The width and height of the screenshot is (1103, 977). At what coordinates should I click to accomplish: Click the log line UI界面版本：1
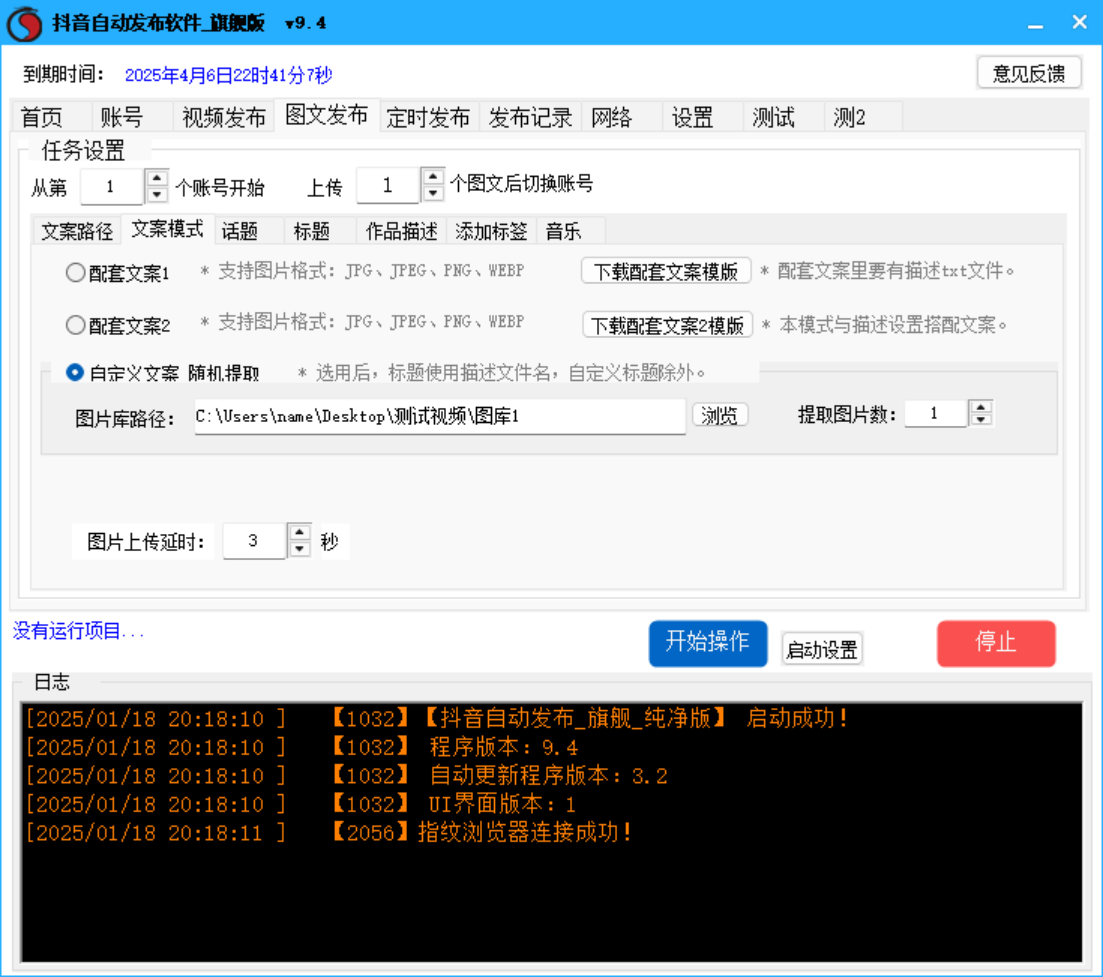(300, 804)
